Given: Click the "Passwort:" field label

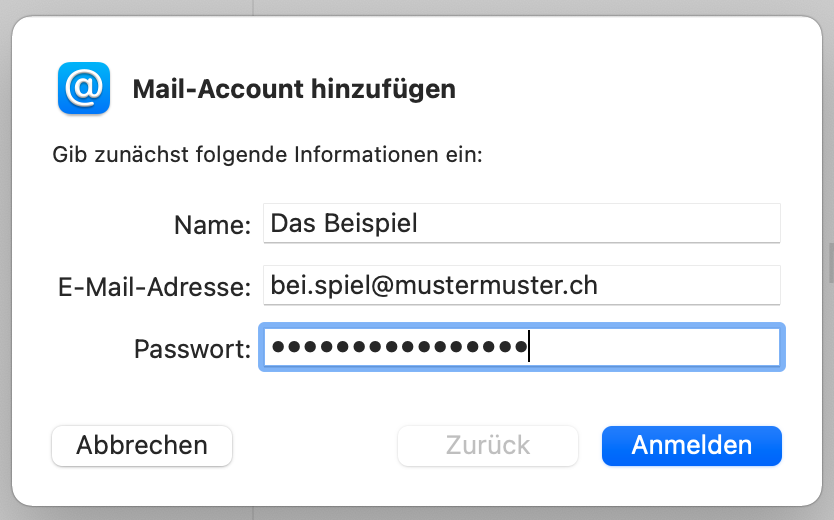Looking at the screenshot, I should click(192, 350).
